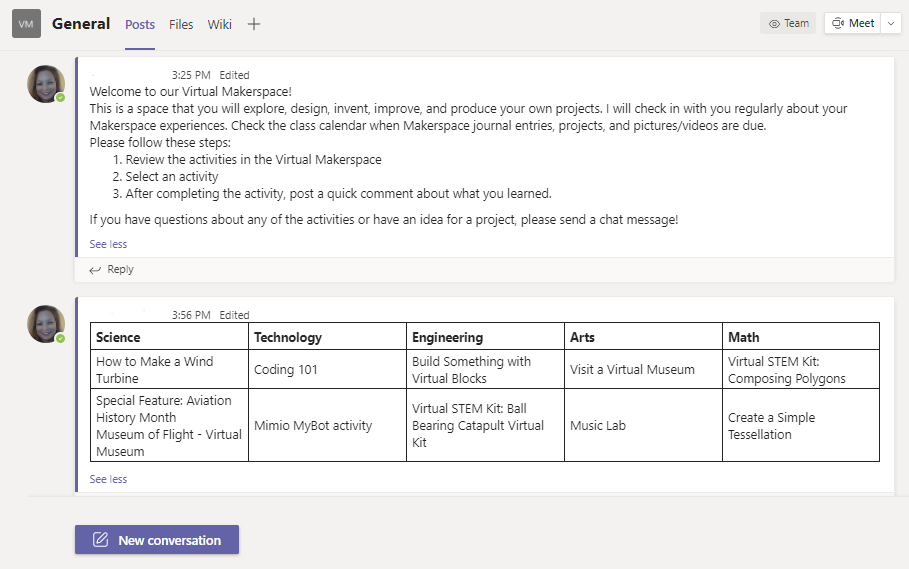Click the Team visibility button
This screenshot has width=909, height=569.
(788, 23)
